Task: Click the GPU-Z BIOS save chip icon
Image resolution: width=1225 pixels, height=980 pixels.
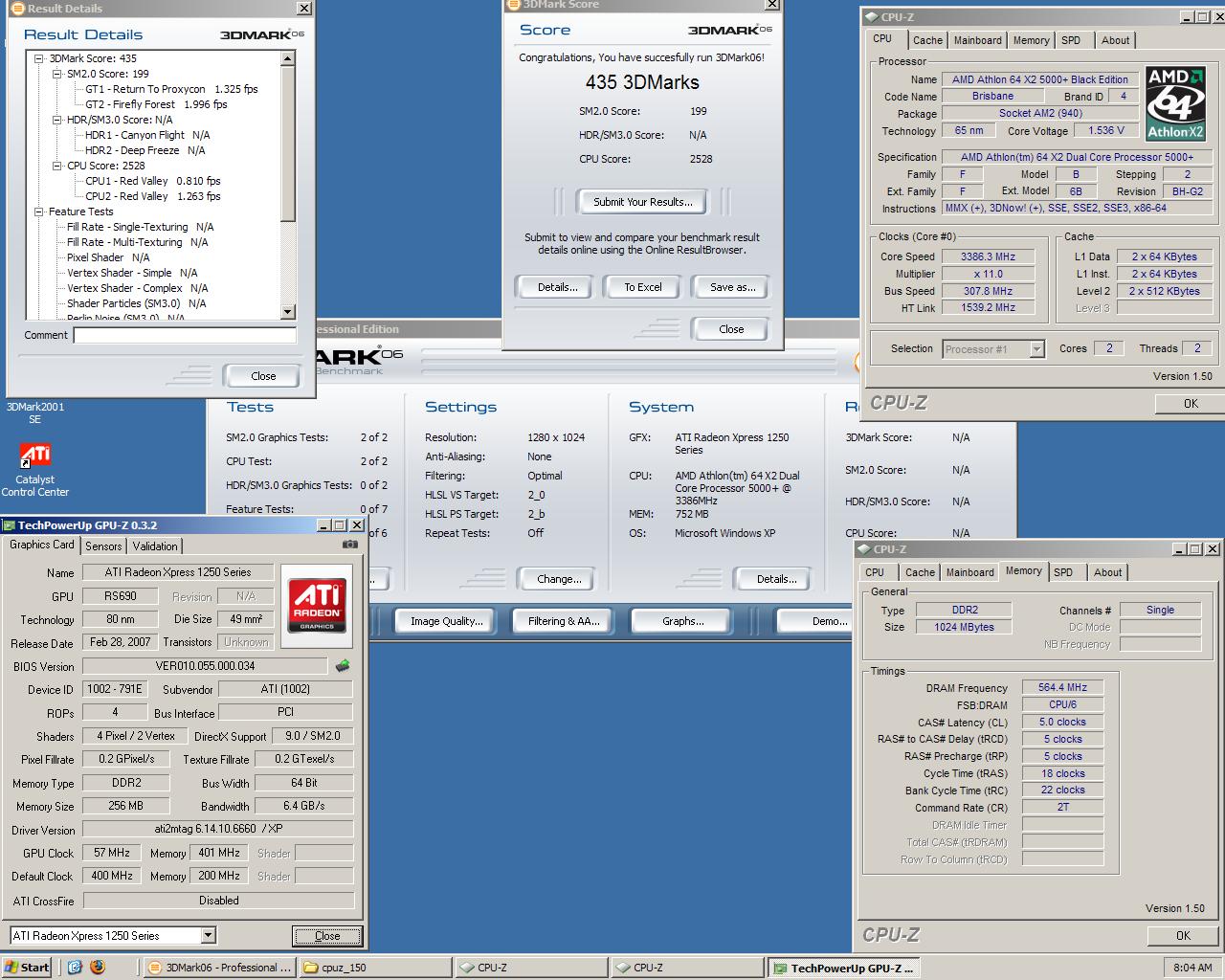Action: pyautogui.click(x=343, y=665)
